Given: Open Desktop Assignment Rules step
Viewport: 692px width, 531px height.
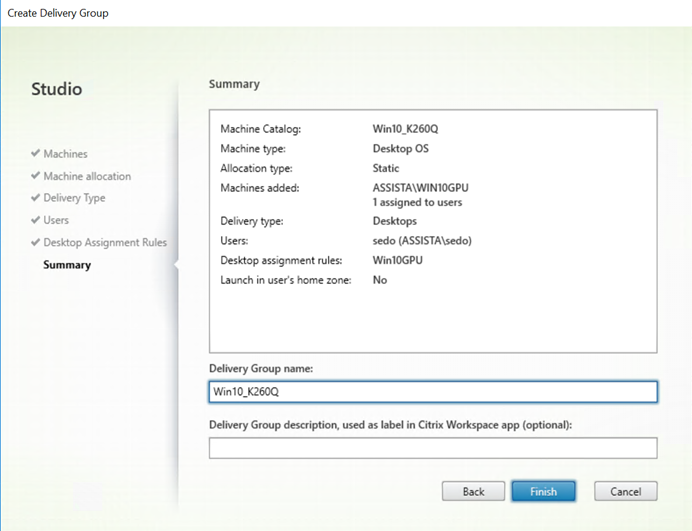Looking at the screenshot, I should [105, 242].
